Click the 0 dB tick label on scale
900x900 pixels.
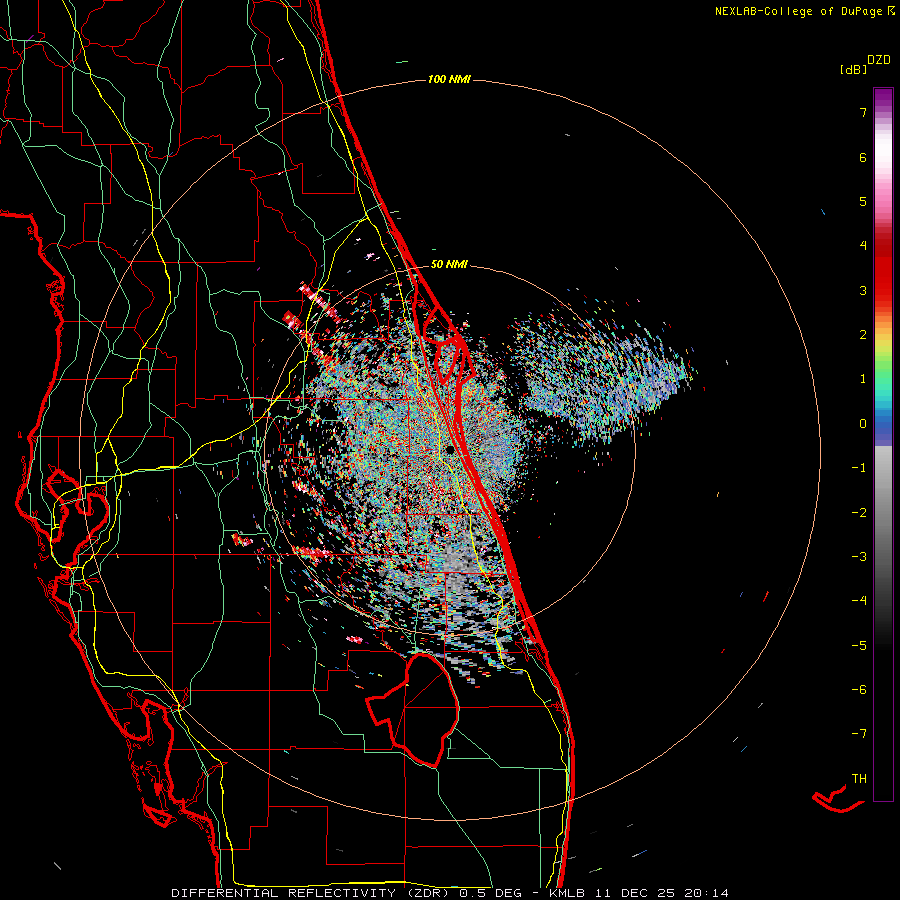[x=863, y=424]
